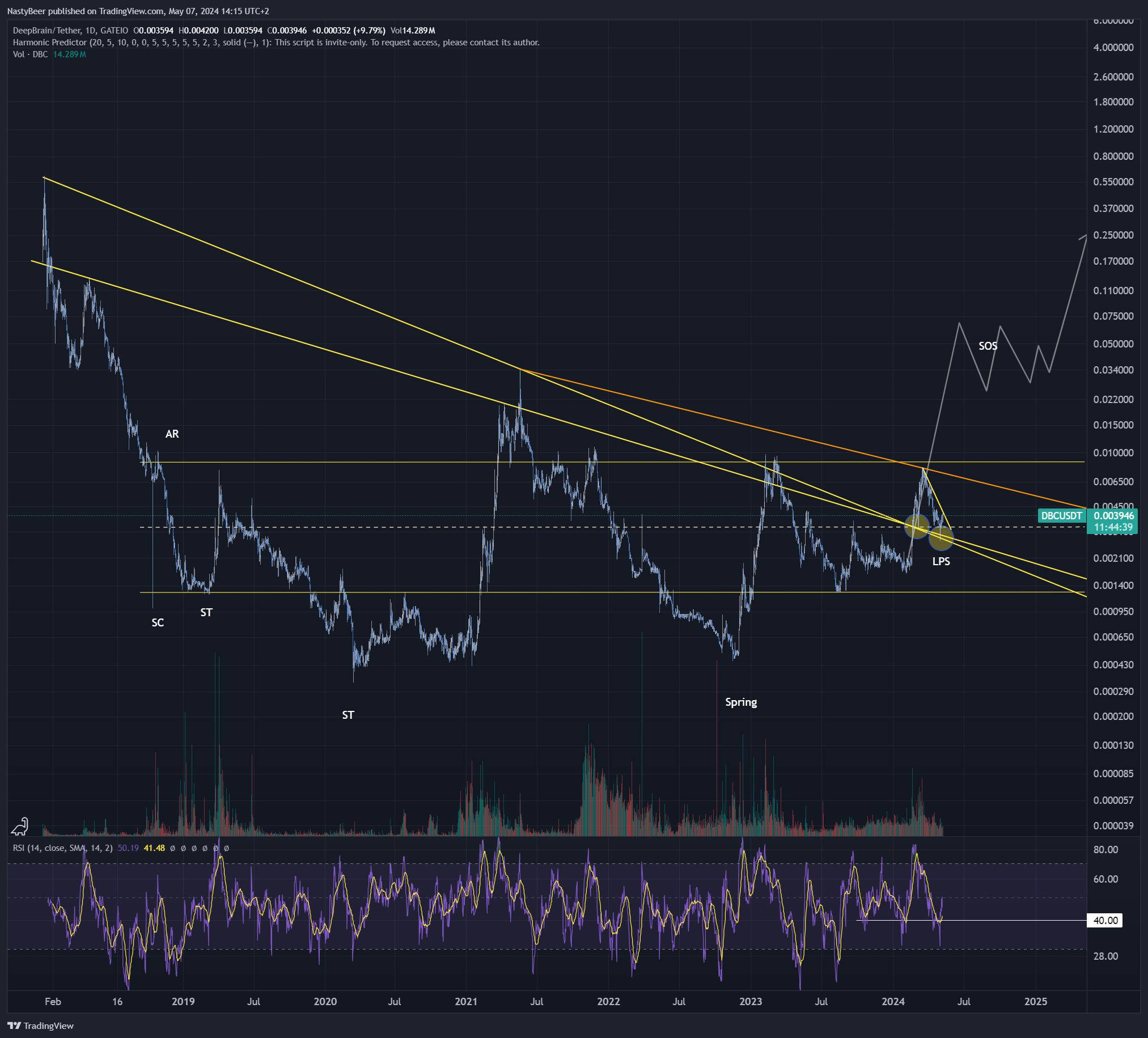This screenshot has width=1148, height=1038.
Task: Select the AR annotation label
Action: click(x=172, y=434)
